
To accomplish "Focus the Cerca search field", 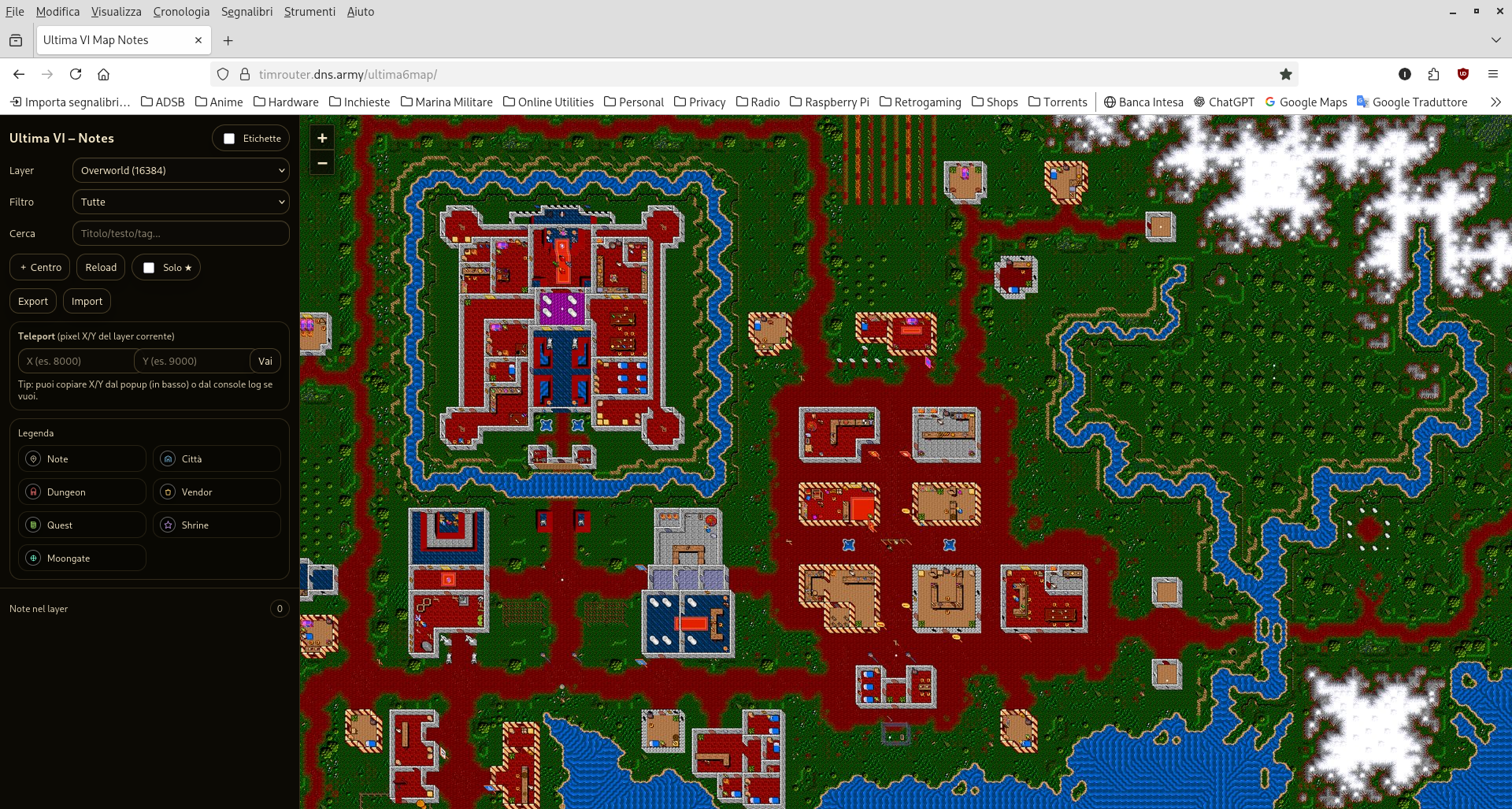I will 180,233.
